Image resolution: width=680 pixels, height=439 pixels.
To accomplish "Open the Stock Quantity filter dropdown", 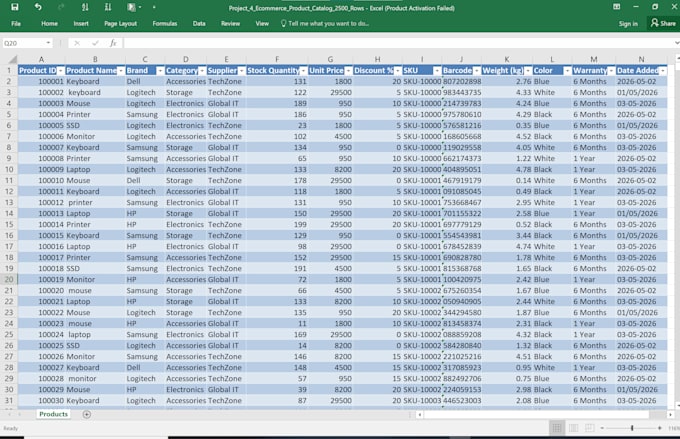I will click(x=304, y=71).
